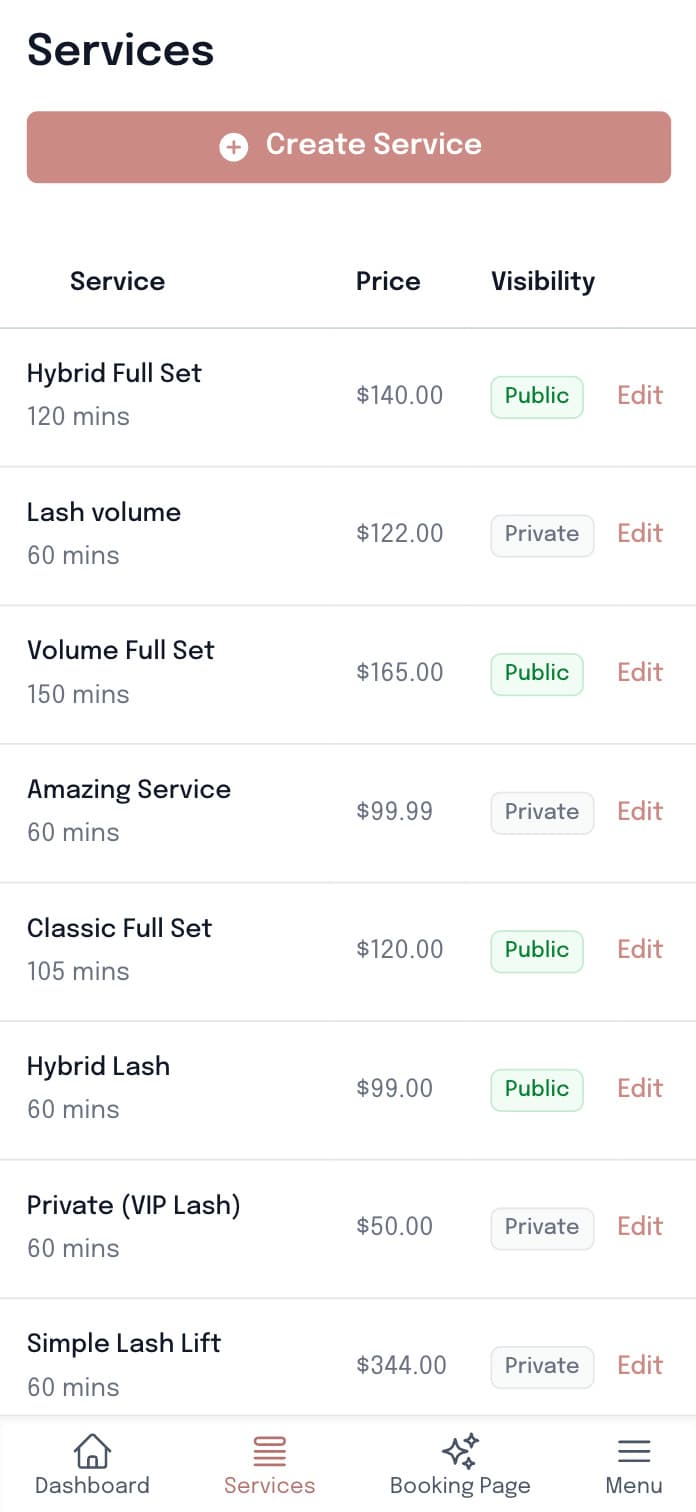Edit the Simple Lash Lift service
This screenshot has width=696, height=1512.
point(639,1366)
